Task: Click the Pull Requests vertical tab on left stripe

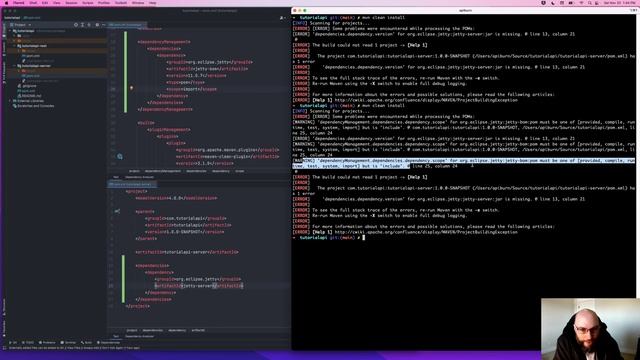Action: (4, 73)
